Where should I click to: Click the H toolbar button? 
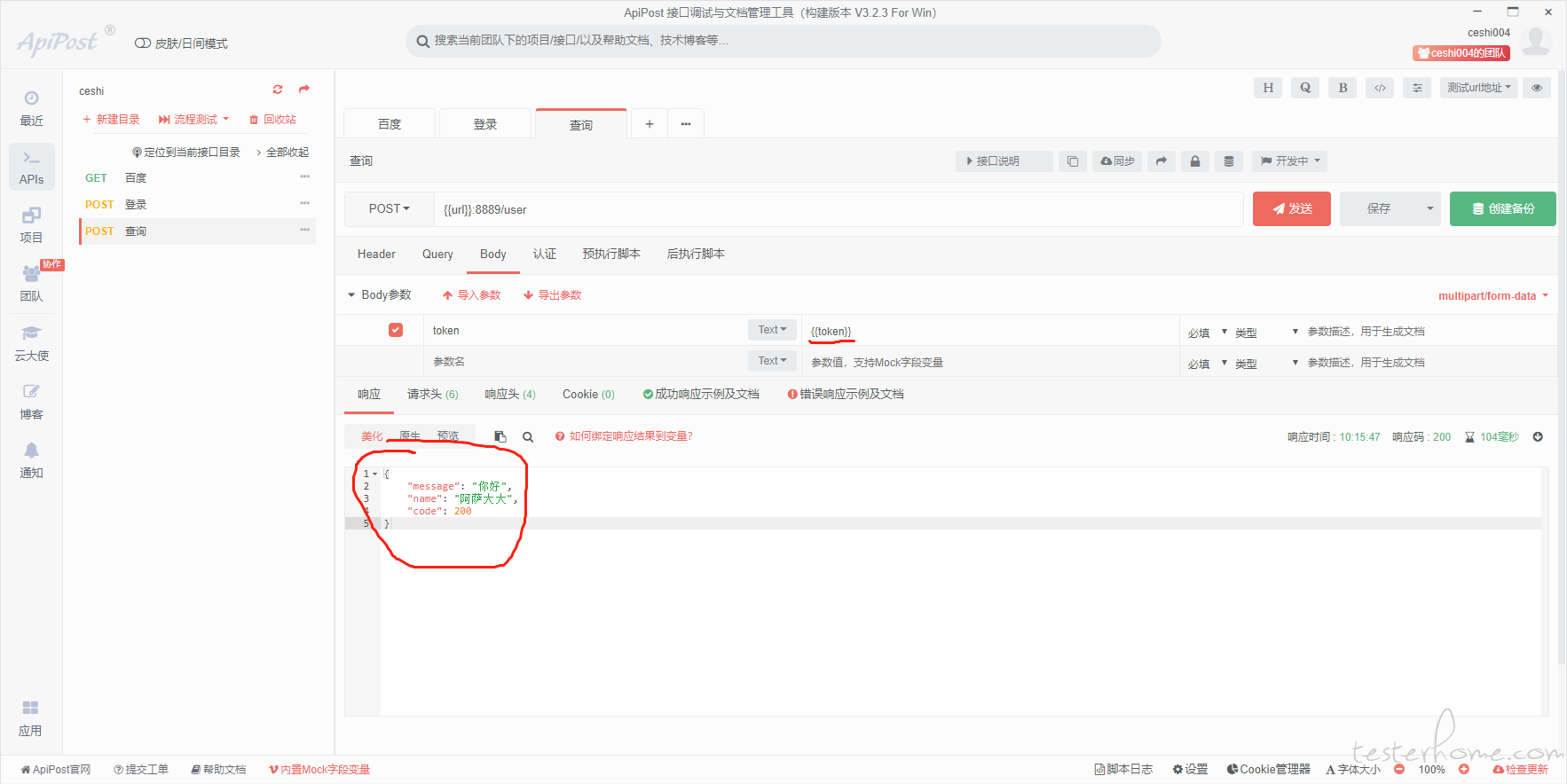pos(1268,88)
